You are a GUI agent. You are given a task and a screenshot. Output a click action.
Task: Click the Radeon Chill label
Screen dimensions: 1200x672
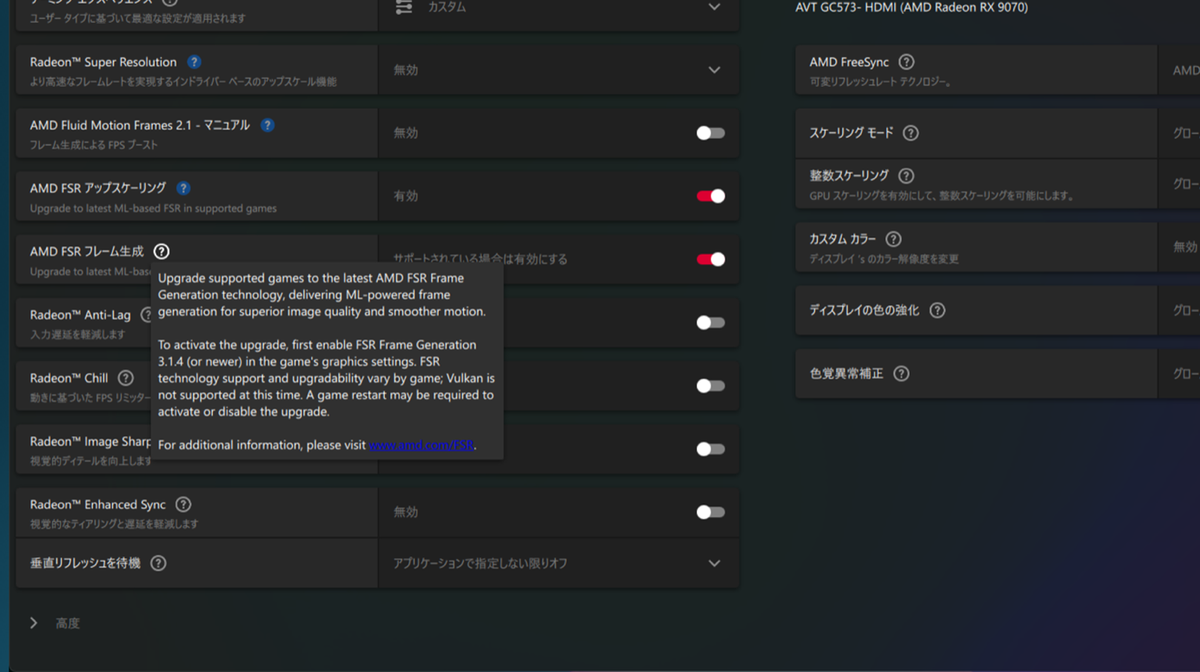pos(69,378)
